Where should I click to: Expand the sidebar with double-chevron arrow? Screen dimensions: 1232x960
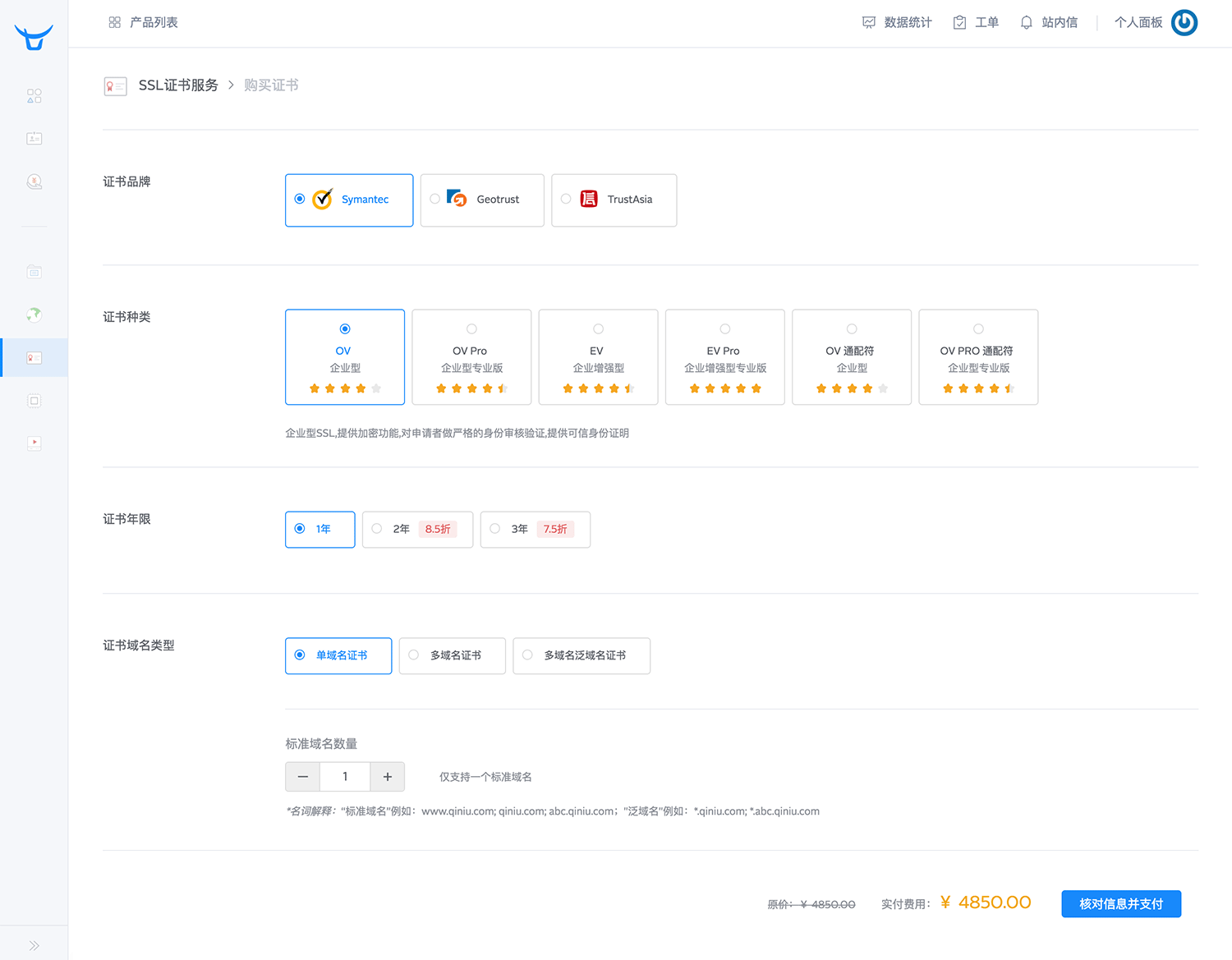(34, 945)
